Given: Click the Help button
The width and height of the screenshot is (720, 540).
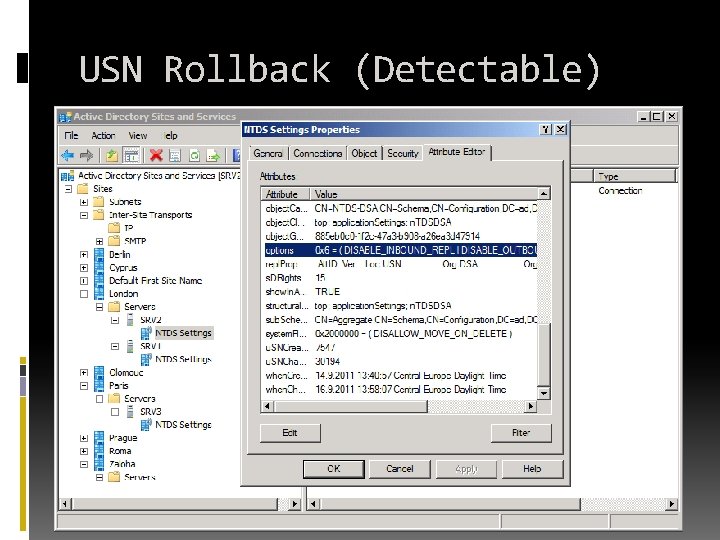Looking at the screenshot, I should click(x=532, y=469).
